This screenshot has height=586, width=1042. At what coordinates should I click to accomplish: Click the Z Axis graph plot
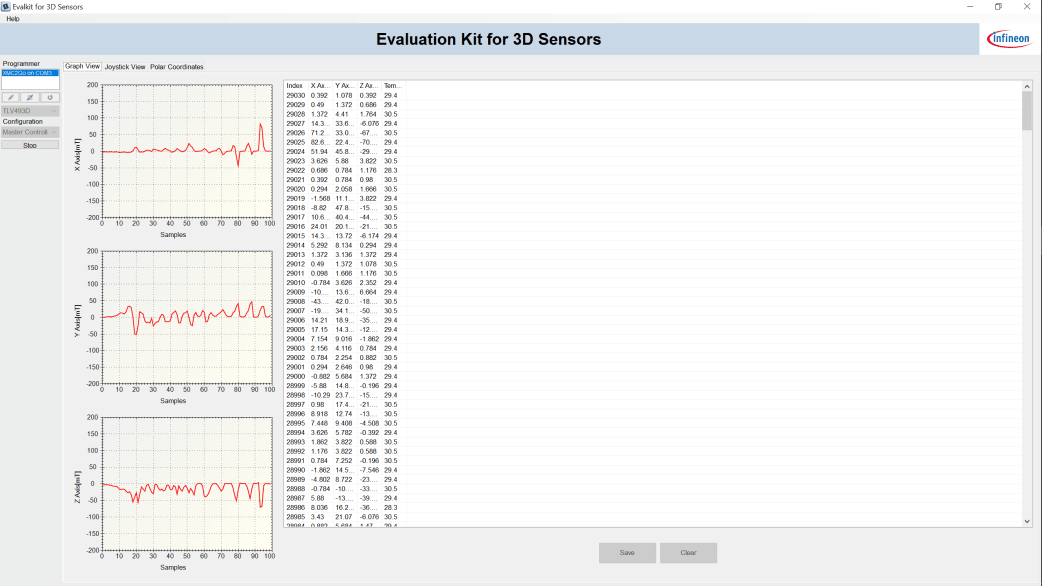(187, 484)
